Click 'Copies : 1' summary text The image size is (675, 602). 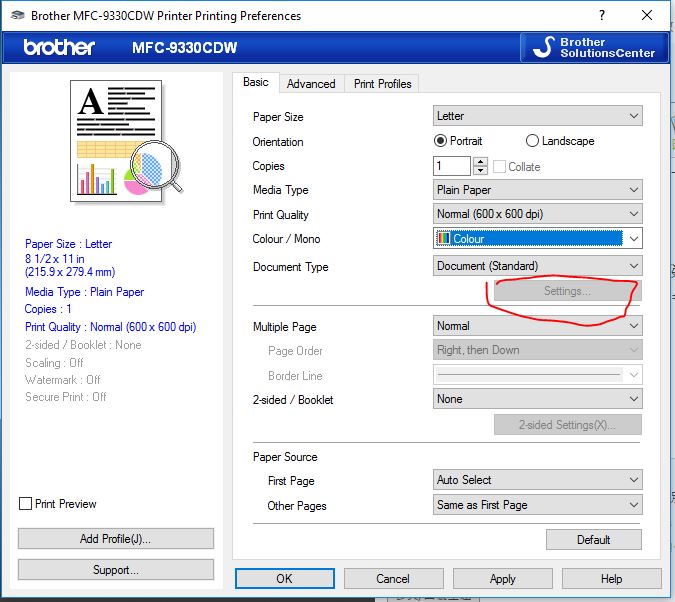(x=48, y=309)
